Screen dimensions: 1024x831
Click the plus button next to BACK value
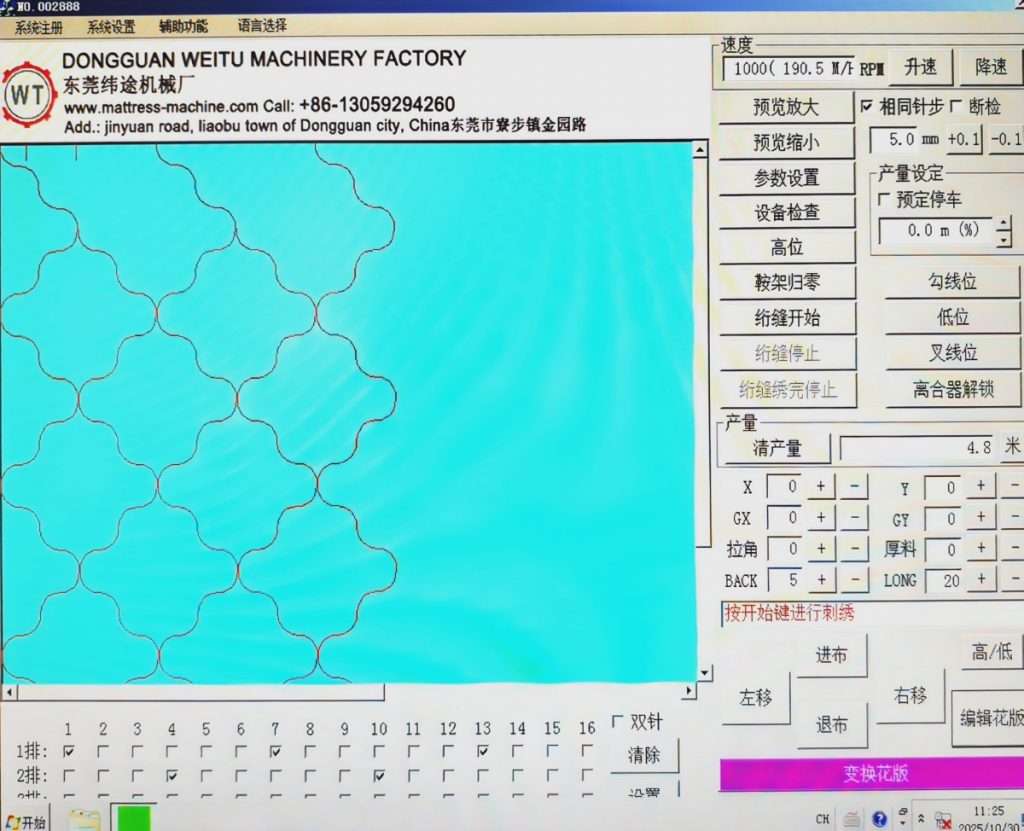click(x=820, y=580)
